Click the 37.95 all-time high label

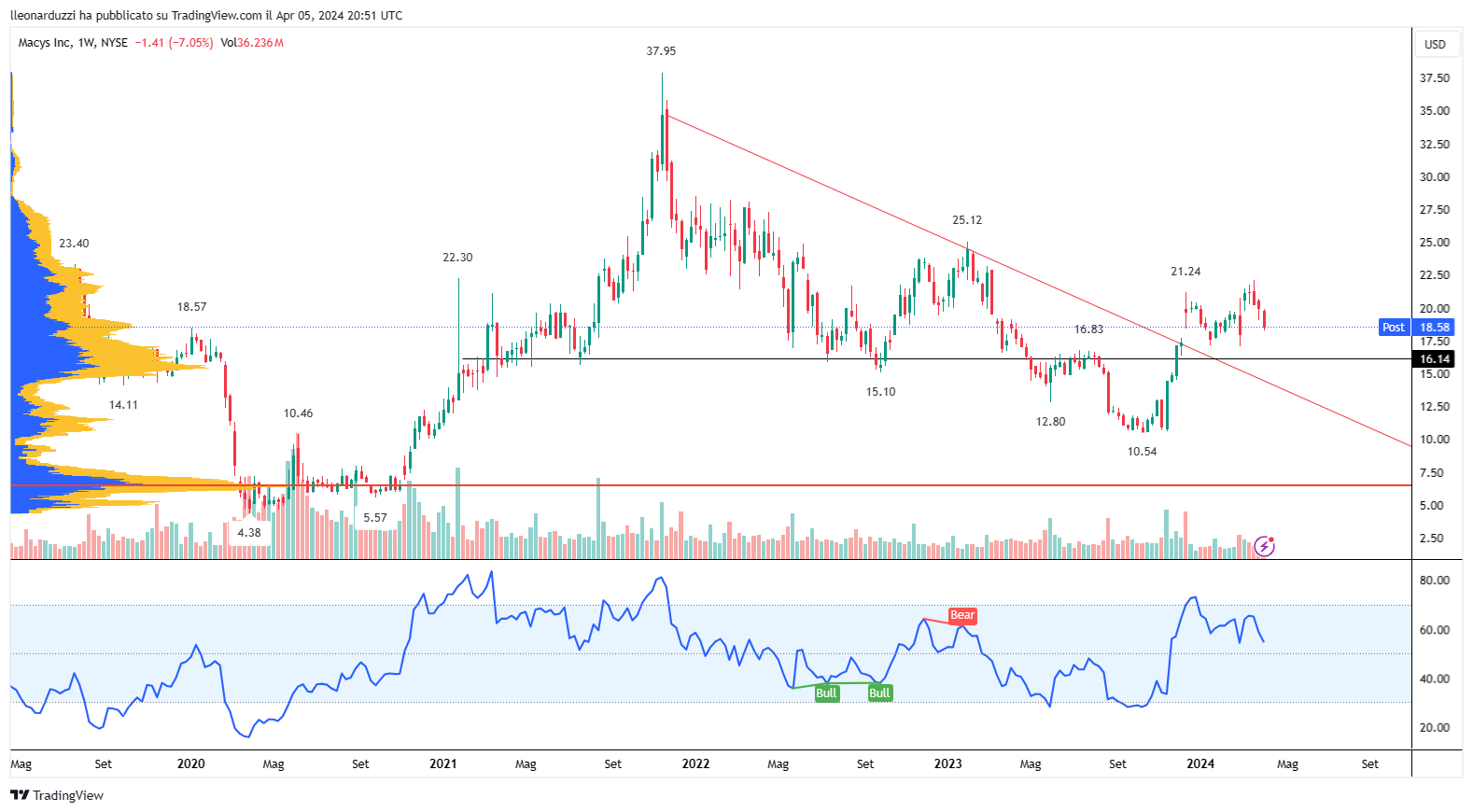click(661, 51)
